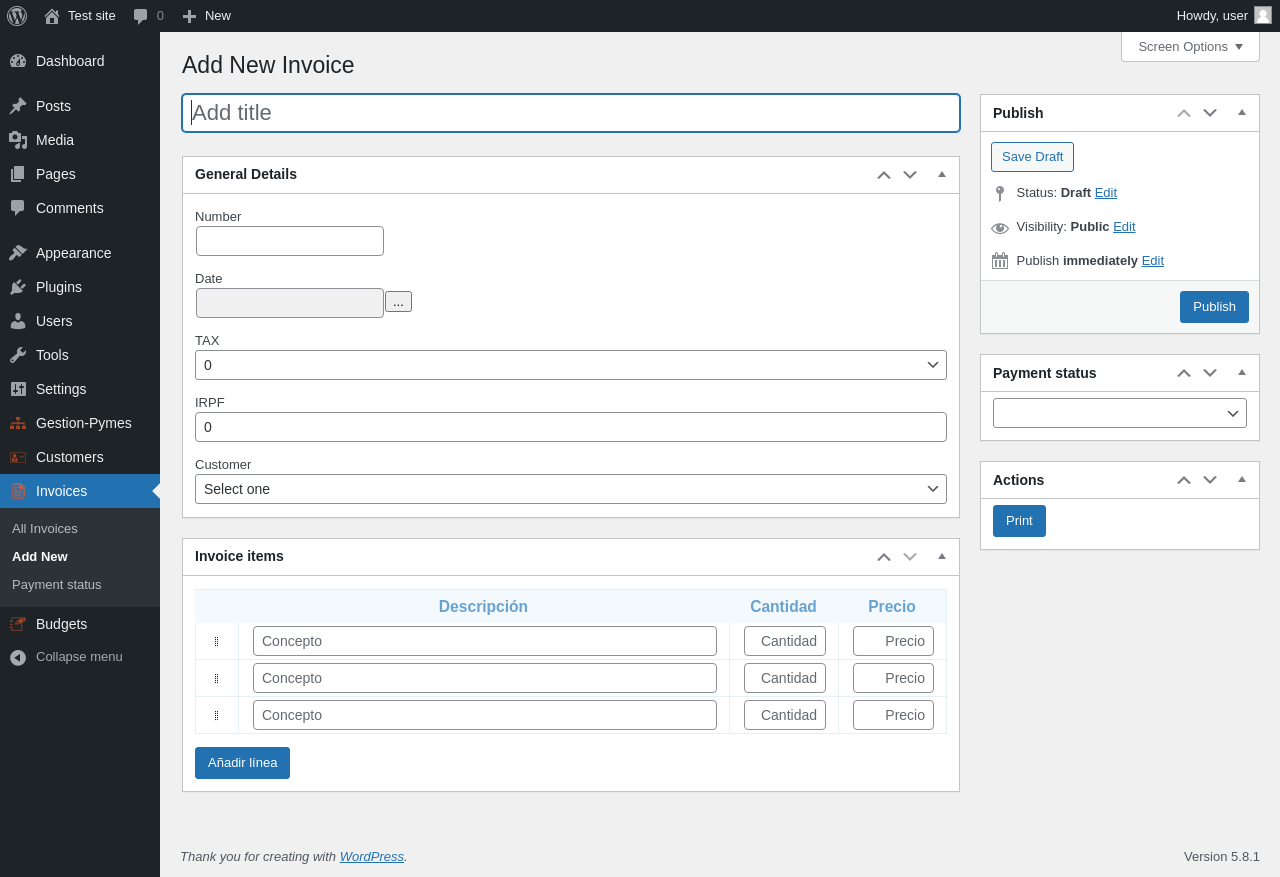The width and height of the screenshot is (1280, 877).
Task: Click the Budgets sidebar icon
Action: point(18,624)
